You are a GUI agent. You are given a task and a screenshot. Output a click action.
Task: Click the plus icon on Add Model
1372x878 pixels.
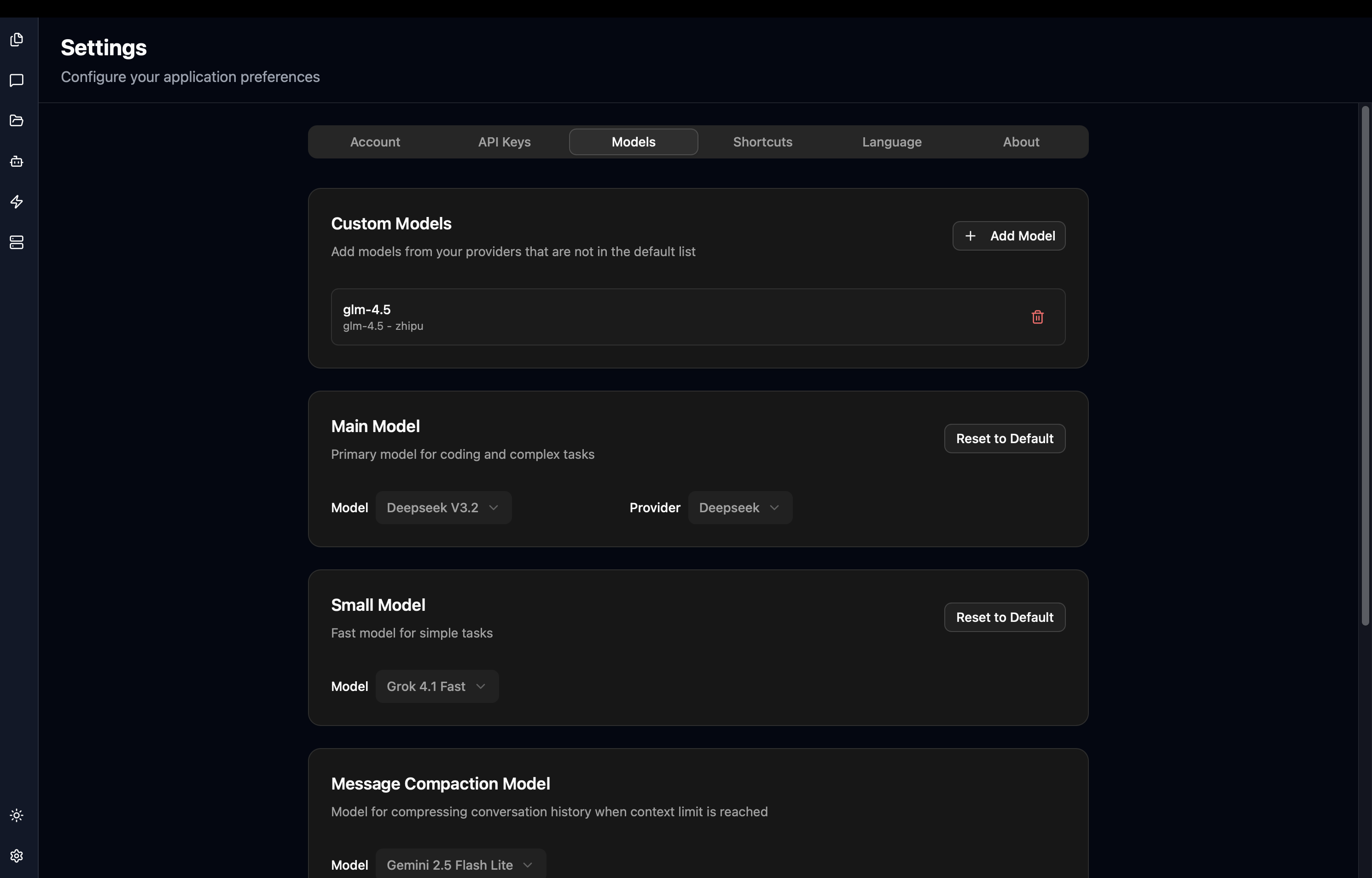click(x=971, y=236)
